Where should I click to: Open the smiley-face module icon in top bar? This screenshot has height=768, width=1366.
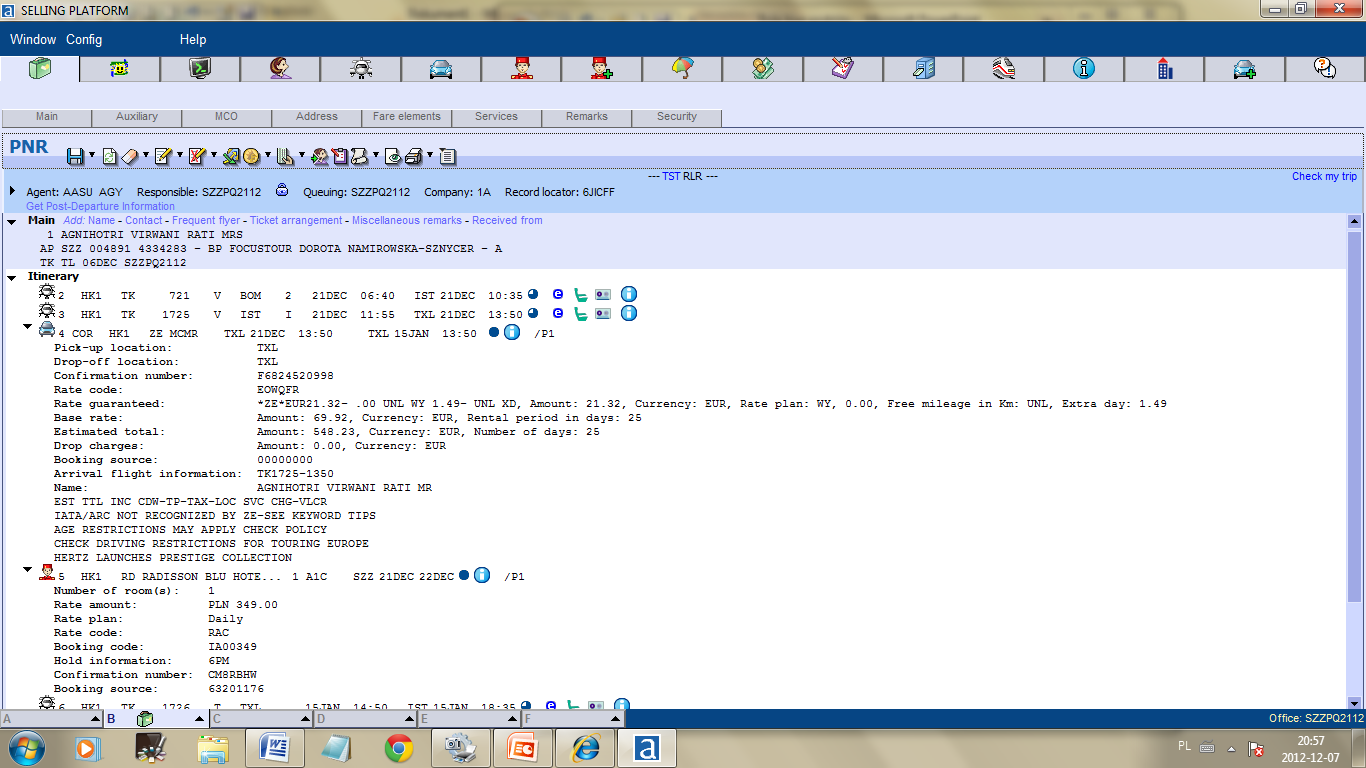[120, 69]
